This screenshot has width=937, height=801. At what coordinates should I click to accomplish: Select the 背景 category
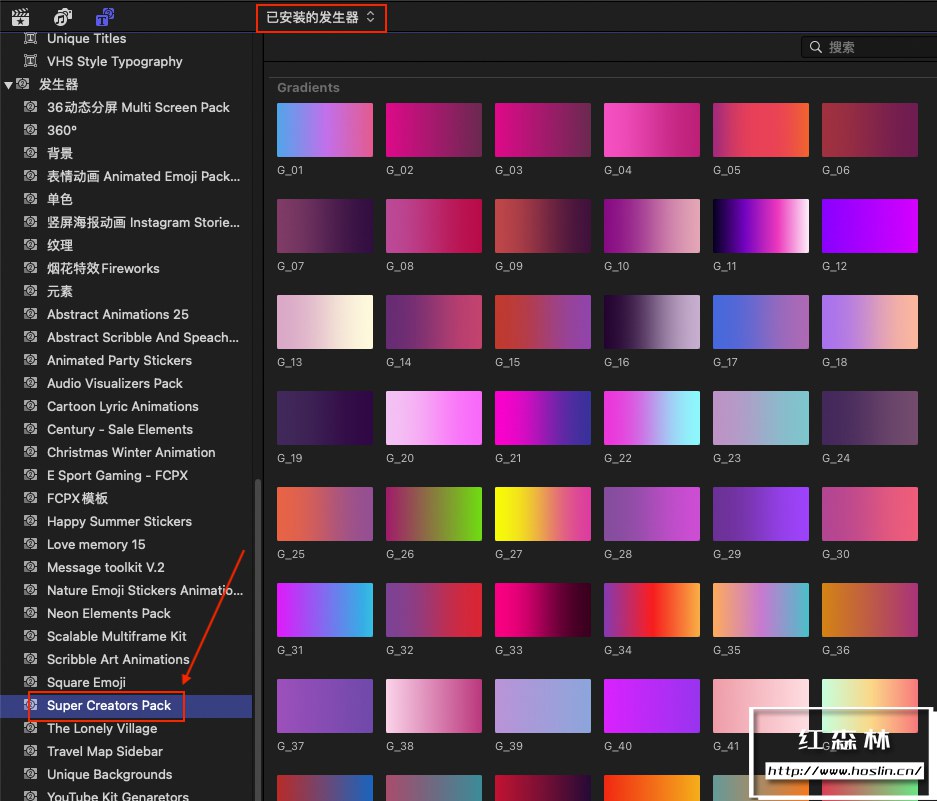pyautogui.click(x=60, y=153)
